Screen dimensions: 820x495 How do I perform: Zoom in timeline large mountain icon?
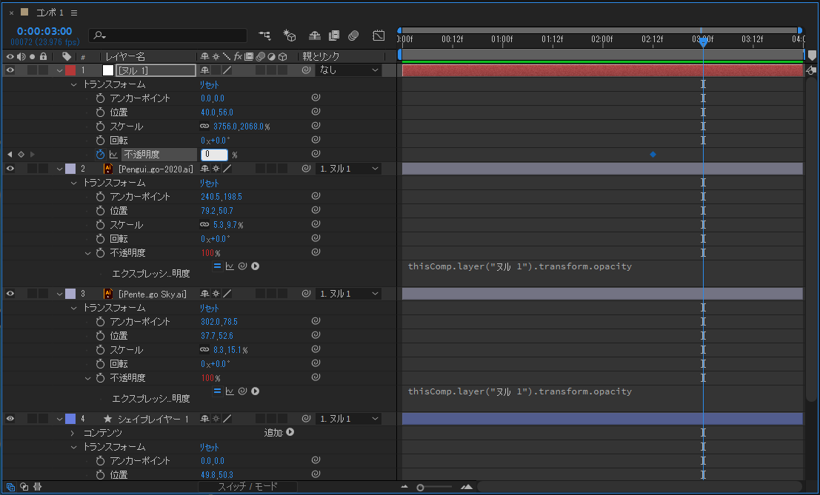pyautogui.click(x=466, y=487)
